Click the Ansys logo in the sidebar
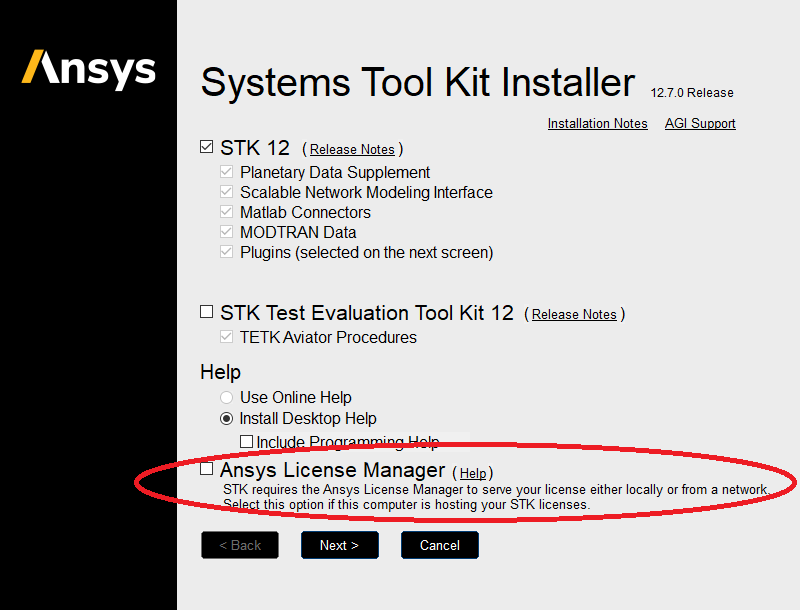The width and height of the screenshot is (800, 610). 89,69
